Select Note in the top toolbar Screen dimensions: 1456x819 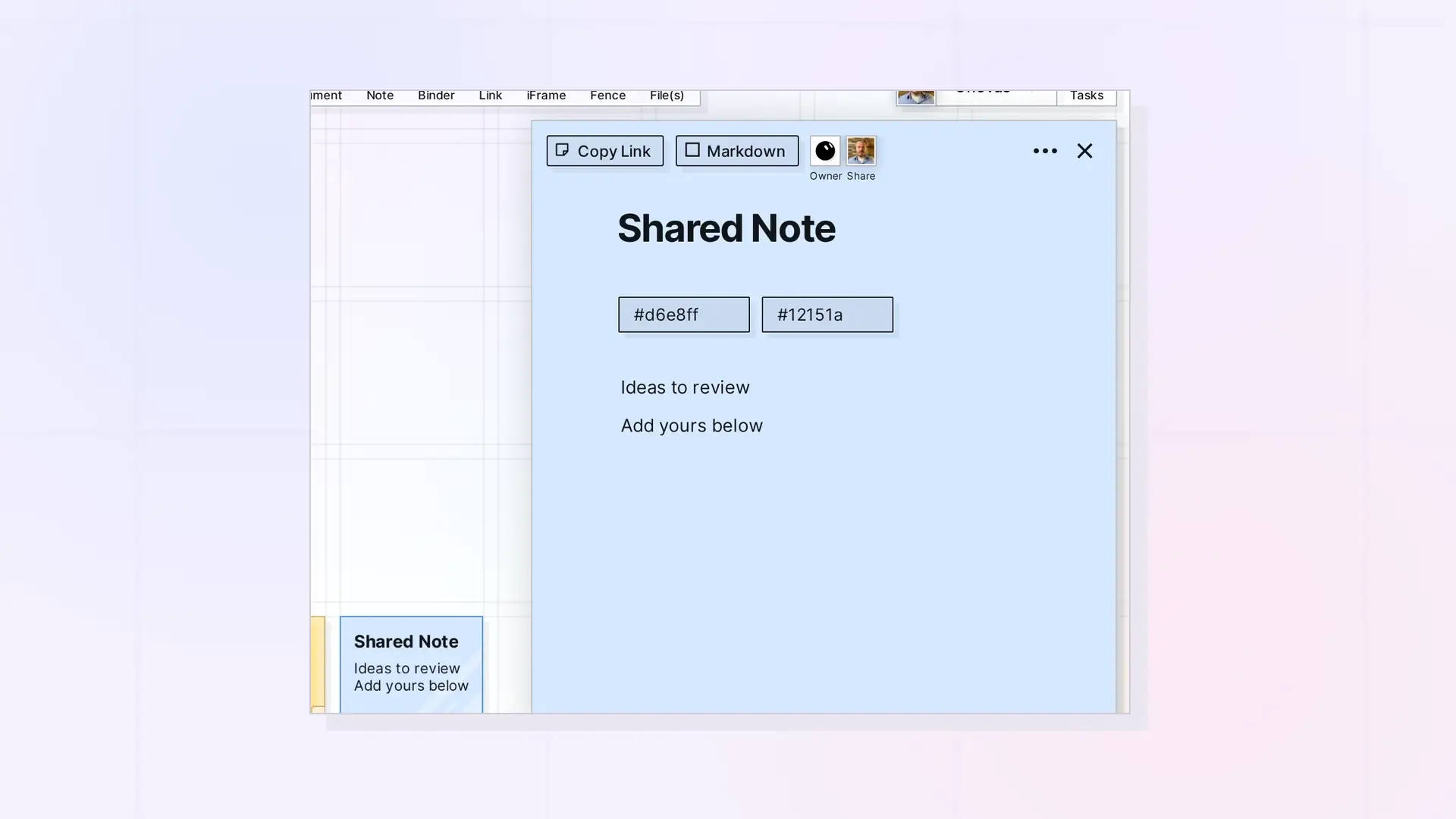[380, 96]
